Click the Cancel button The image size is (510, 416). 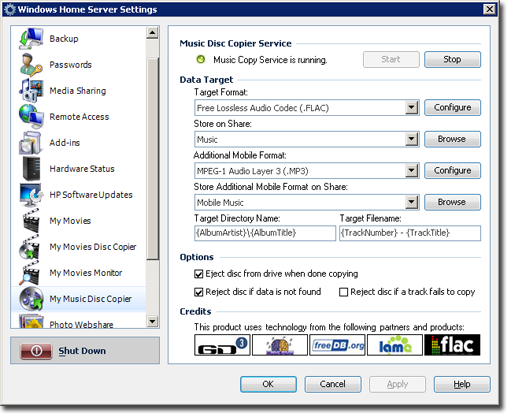(333, 384)
